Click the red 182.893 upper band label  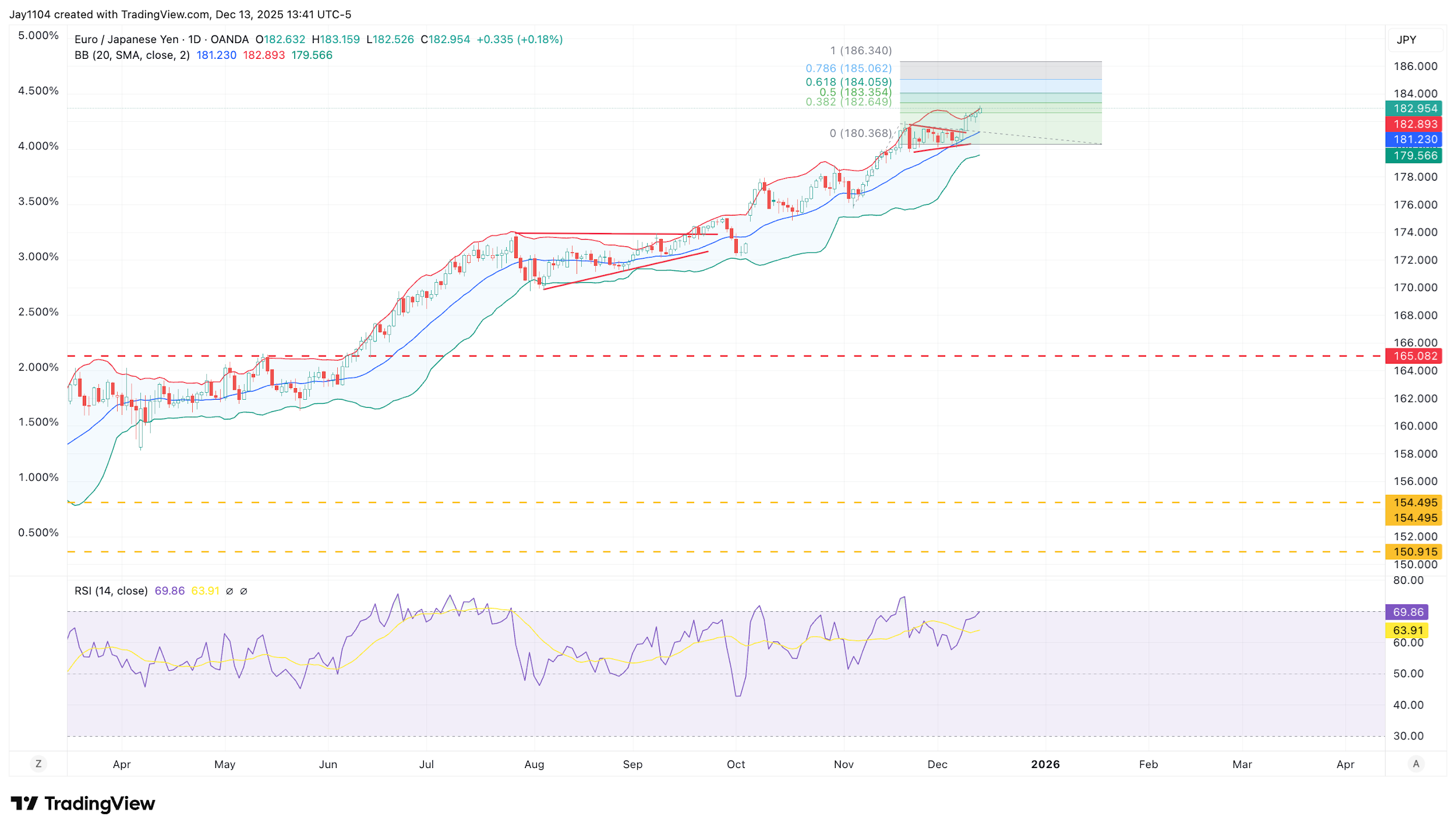tap(1415, 124)
